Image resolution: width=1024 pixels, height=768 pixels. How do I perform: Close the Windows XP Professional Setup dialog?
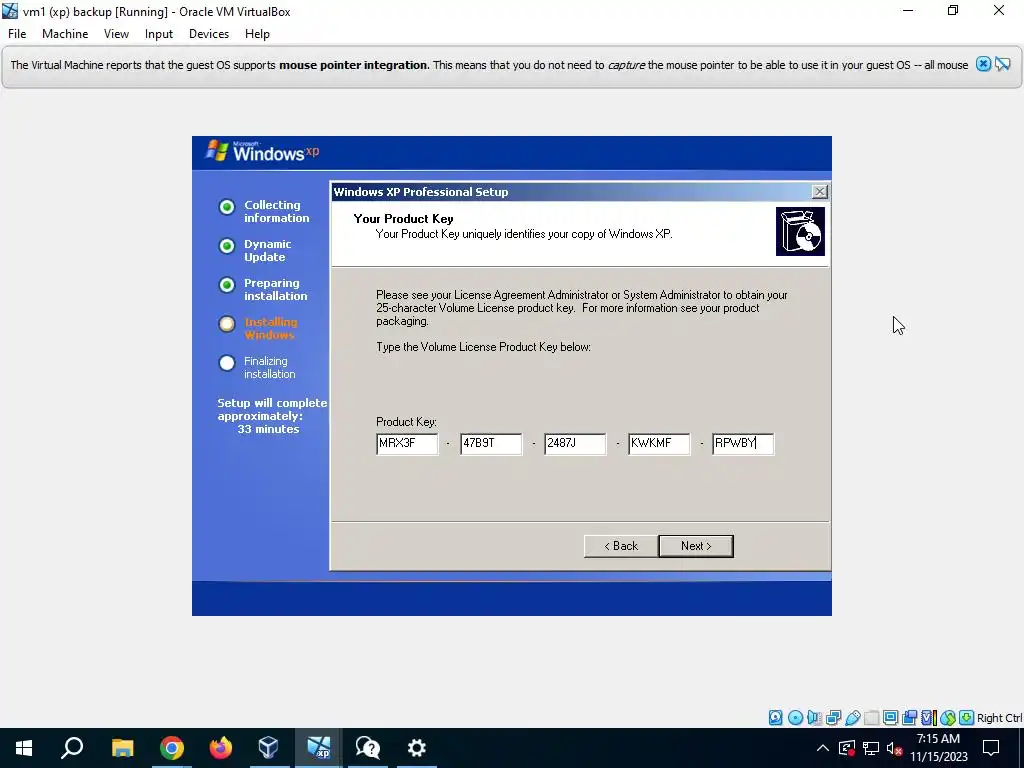[x=820, y=191]
